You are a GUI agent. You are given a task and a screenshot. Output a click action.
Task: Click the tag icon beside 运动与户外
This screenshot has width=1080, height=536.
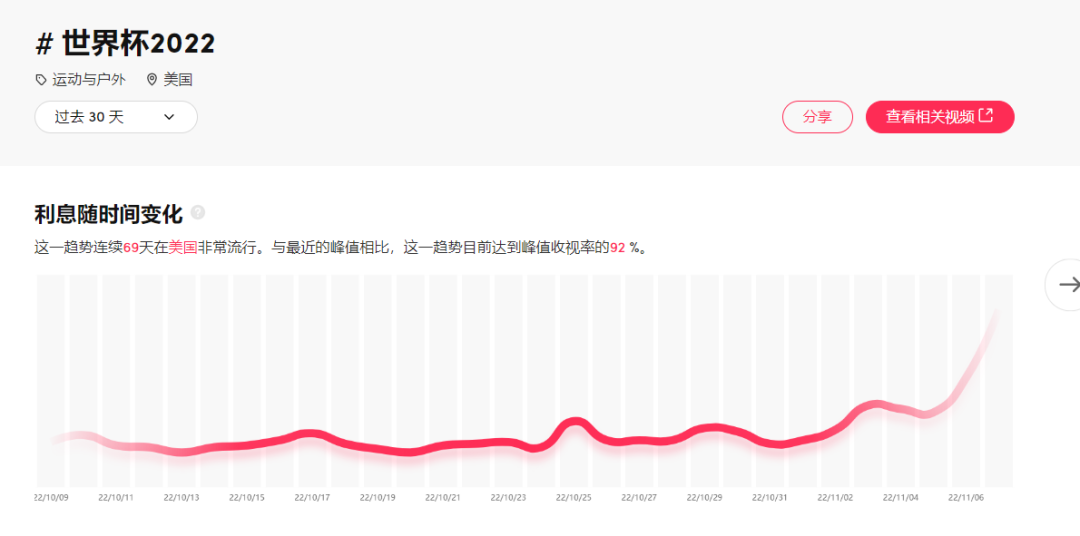41,80
